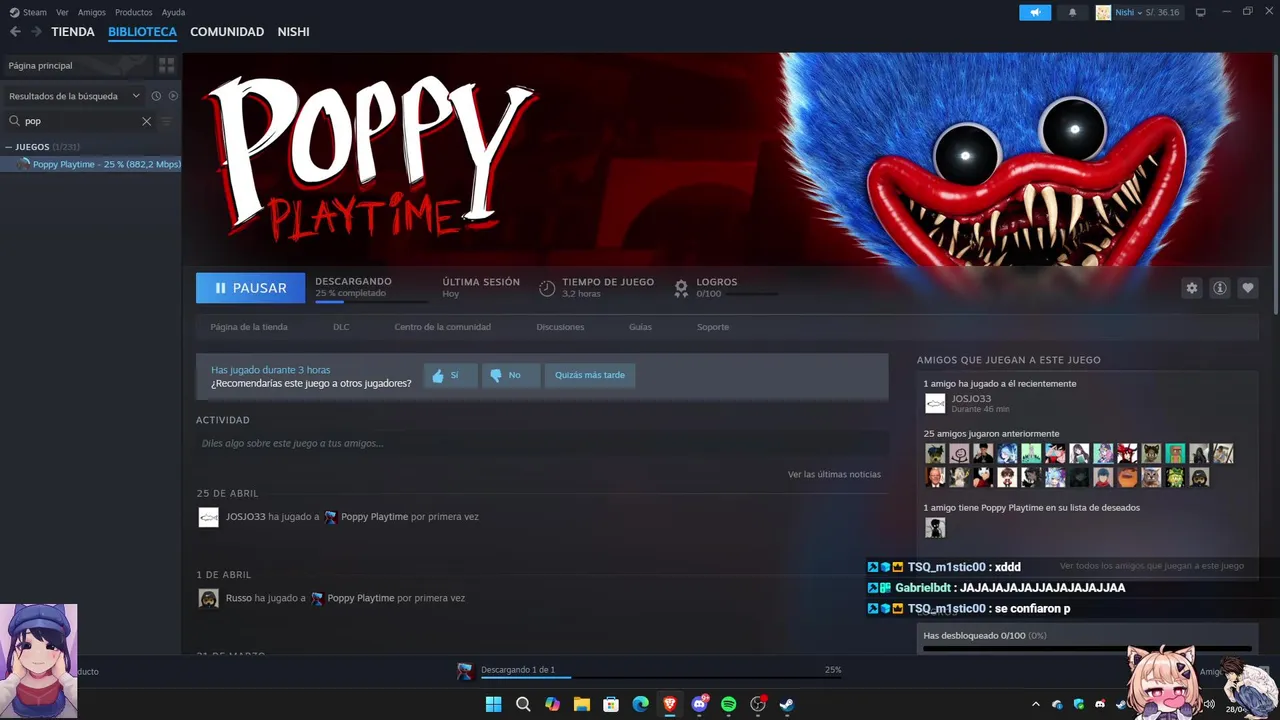Screen dimensions: 1280x720
Task: Open the Amigos menu
Action: (x=92, y=12)
